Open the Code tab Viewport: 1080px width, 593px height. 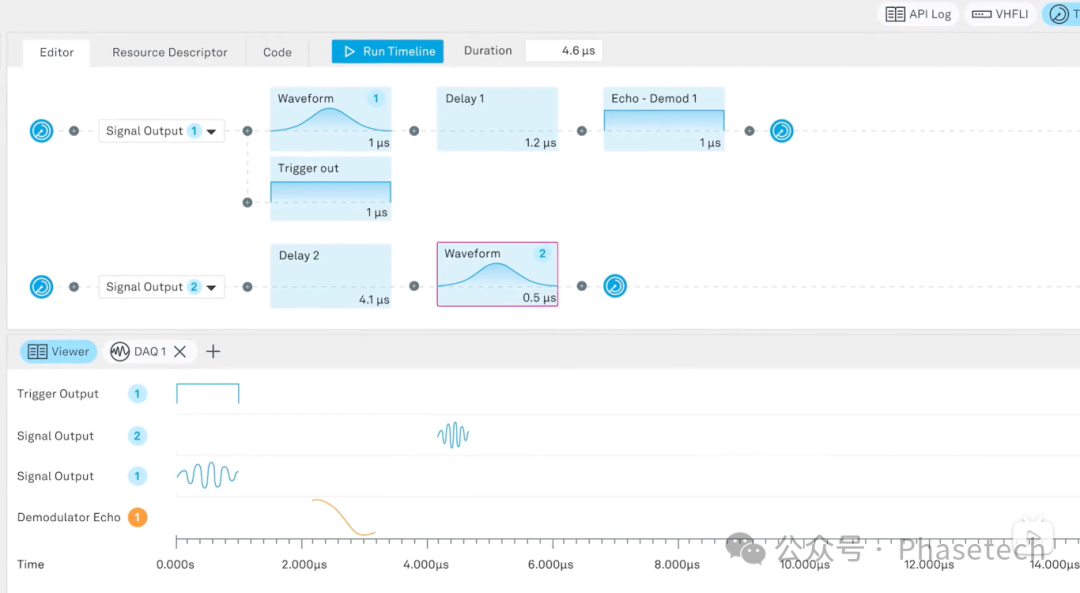coord(277,52)
